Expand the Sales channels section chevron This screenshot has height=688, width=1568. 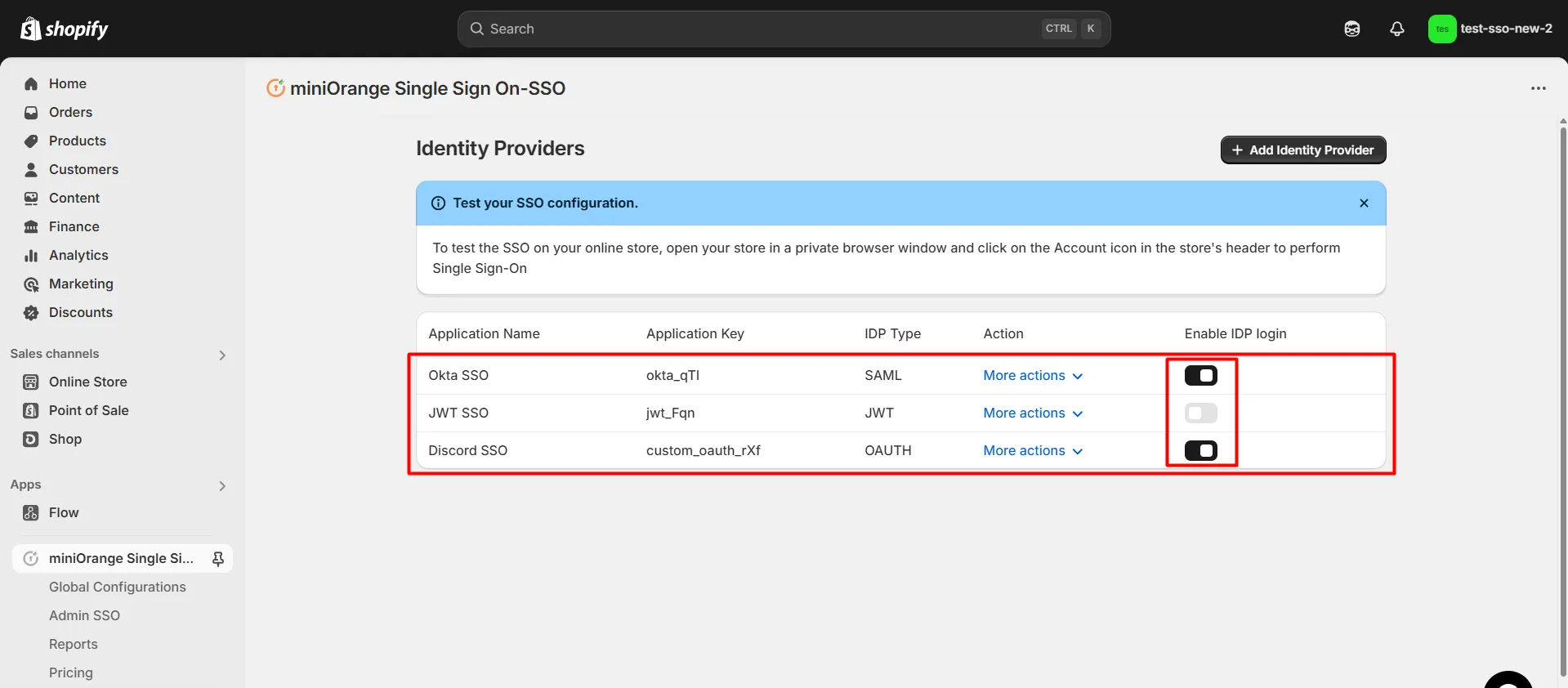222,355
